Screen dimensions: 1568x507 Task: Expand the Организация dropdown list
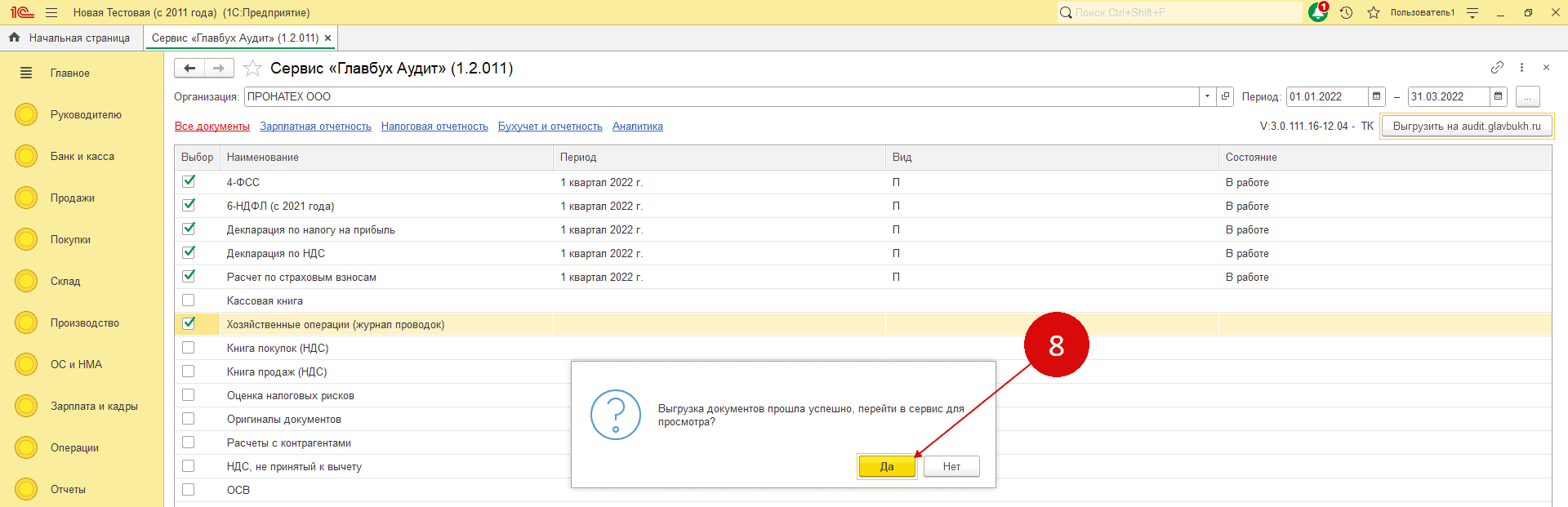pos(1207,96)
